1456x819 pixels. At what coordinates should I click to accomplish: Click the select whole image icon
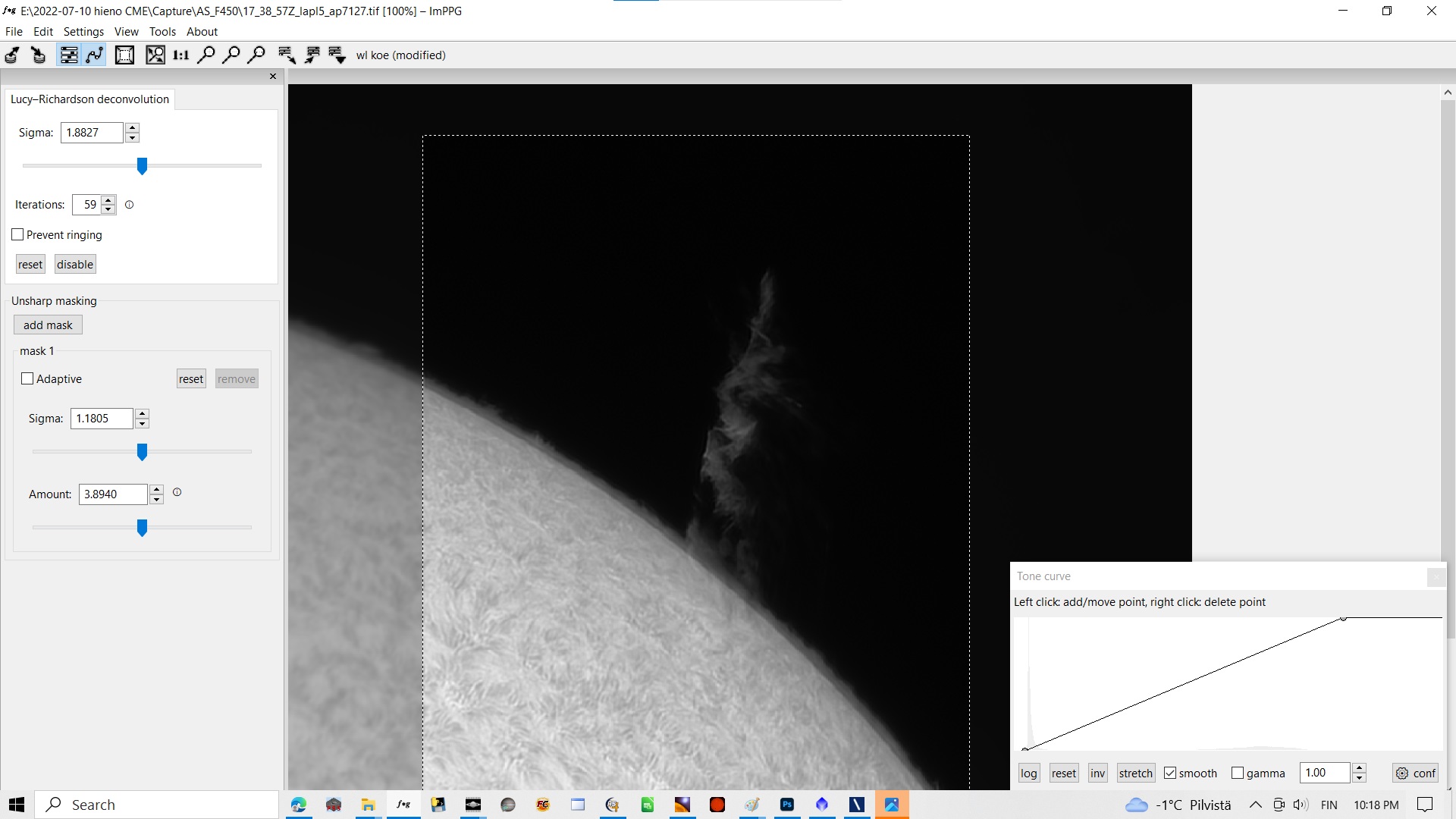click(x=125, y=55)
